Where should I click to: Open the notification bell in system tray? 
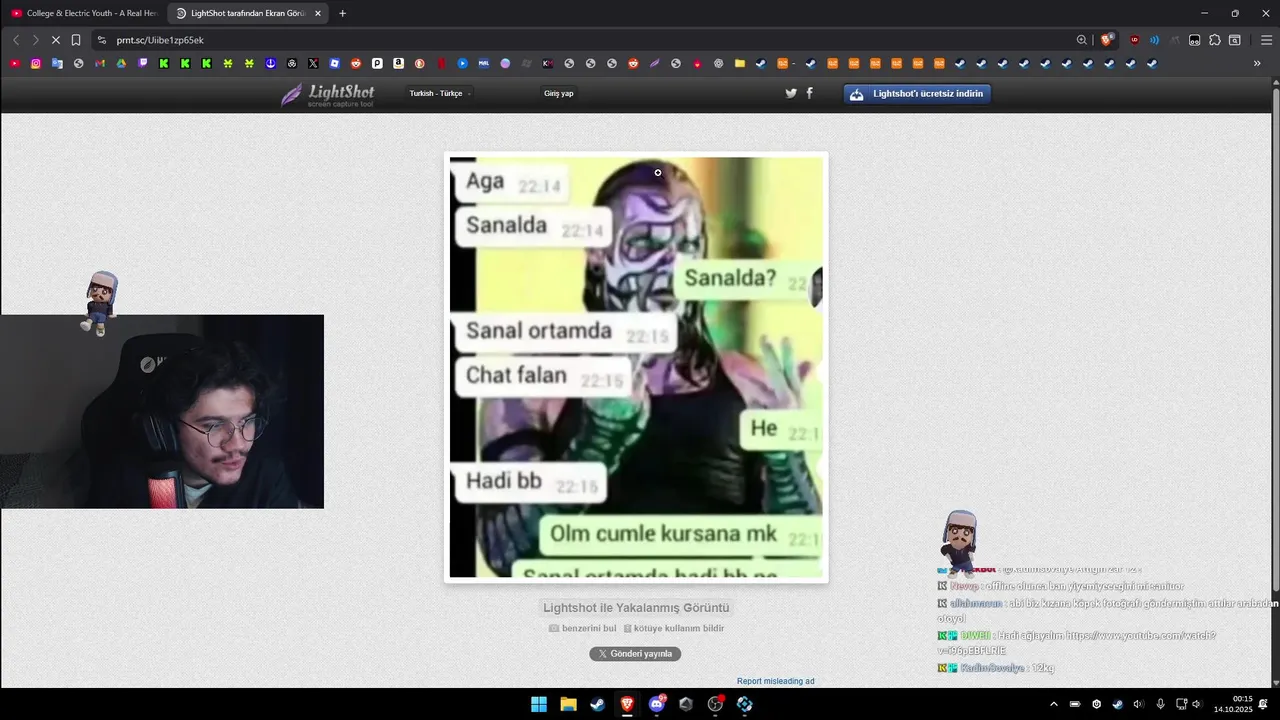point(1263,704)
